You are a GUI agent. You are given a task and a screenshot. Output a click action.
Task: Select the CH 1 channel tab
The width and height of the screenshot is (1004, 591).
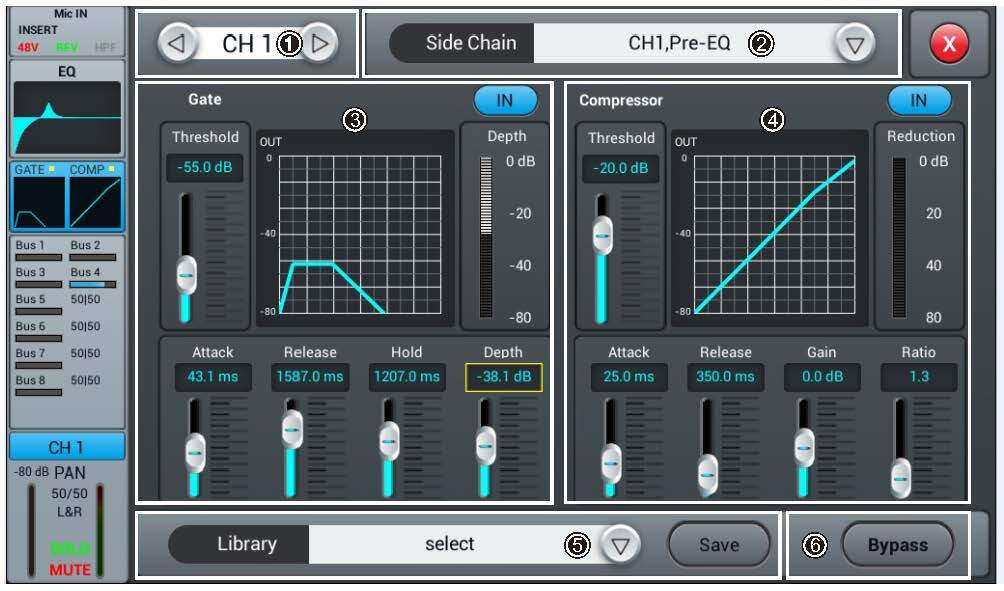[68, 447]
